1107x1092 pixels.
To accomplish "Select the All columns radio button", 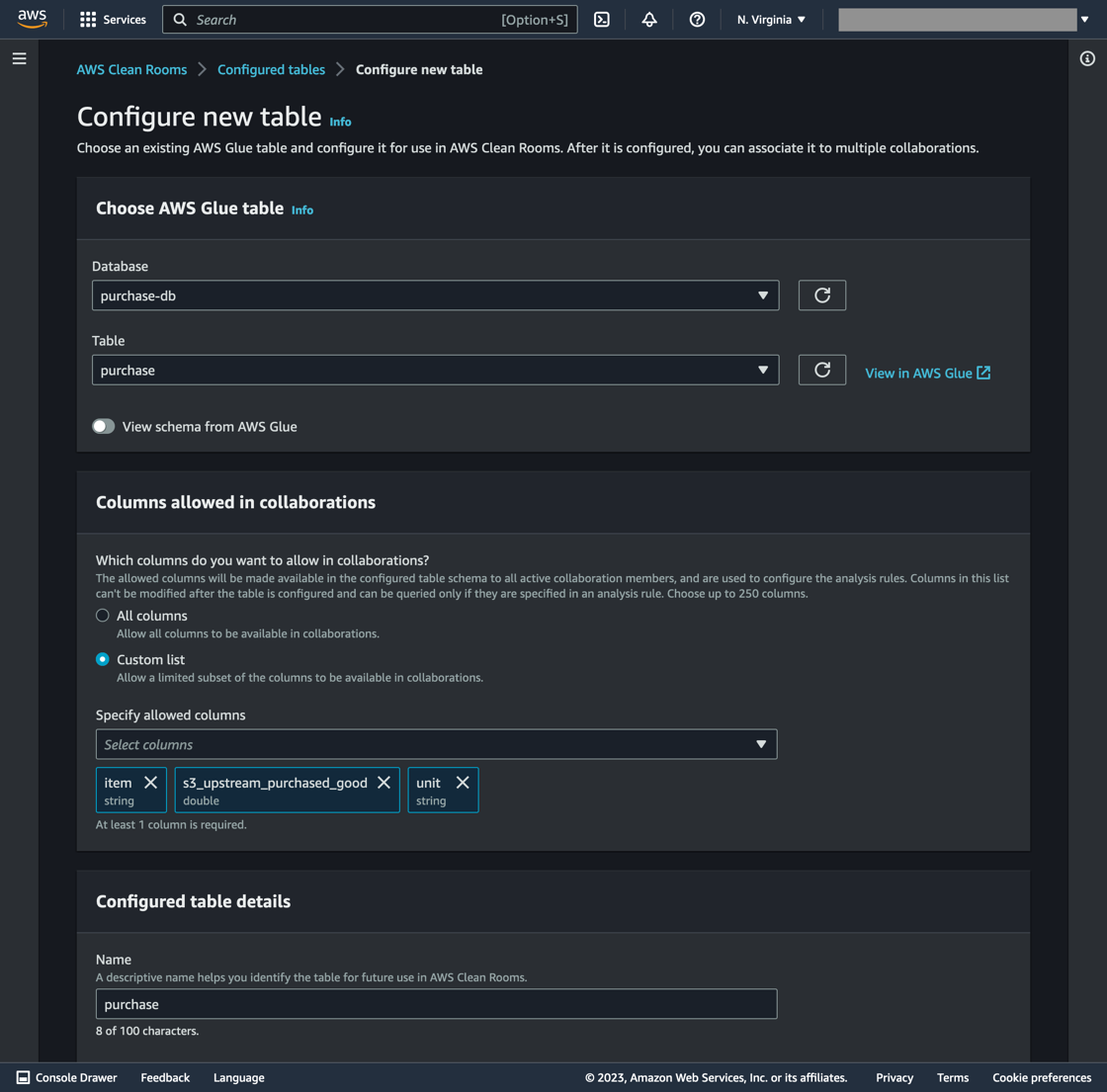I will click(102, 615).
